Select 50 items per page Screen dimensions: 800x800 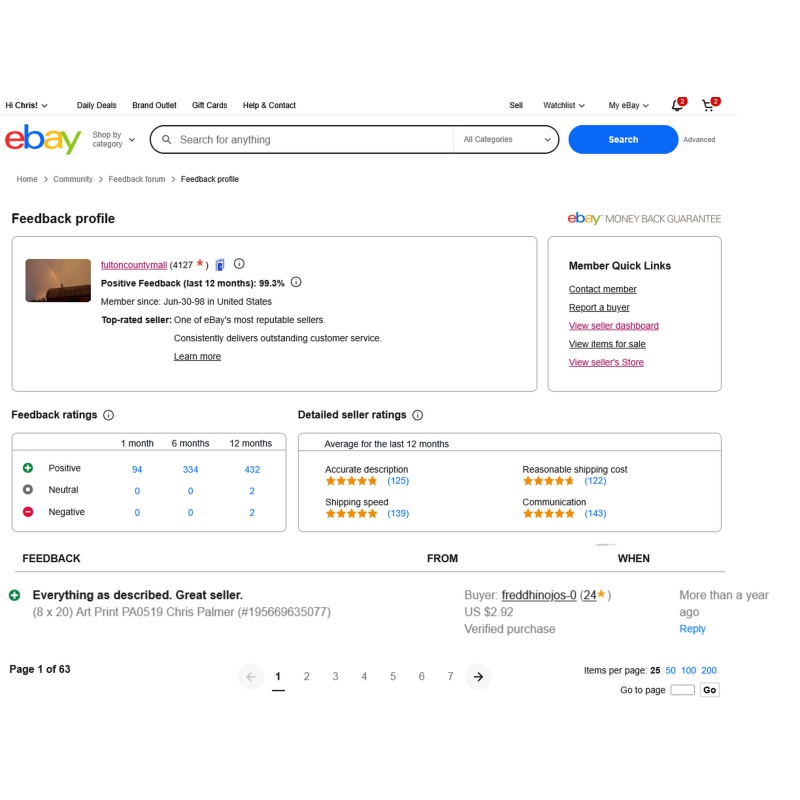tap(670, 670)
